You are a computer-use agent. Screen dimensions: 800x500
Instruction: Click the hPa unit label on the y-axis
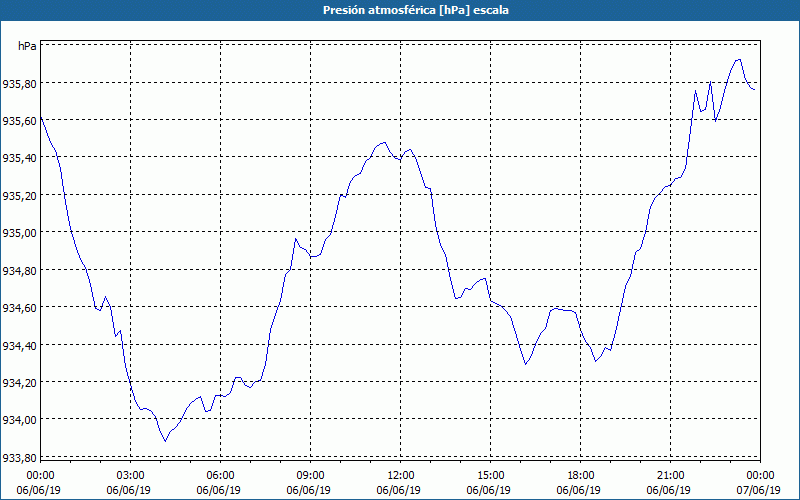[27, 46]
